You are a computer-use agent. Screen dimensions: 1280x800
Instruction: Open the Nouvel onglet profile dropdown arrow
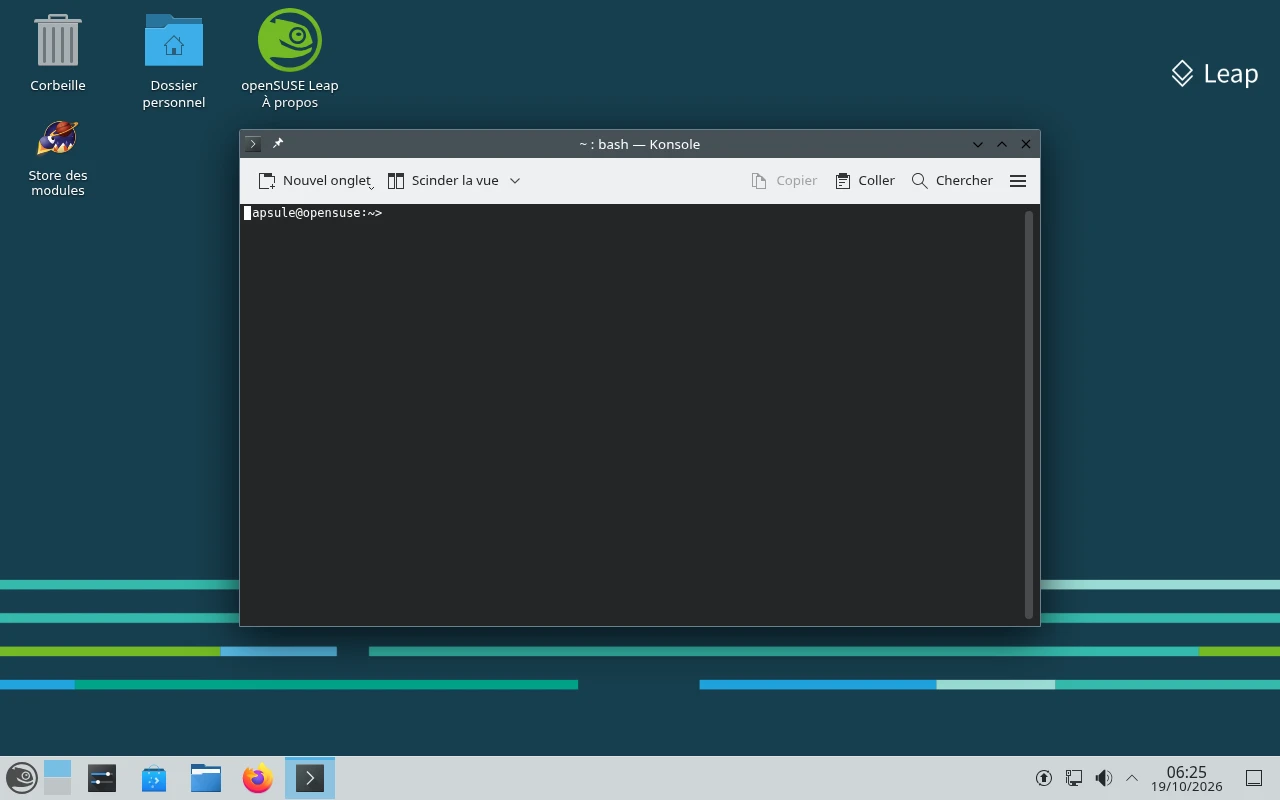click(x=371, y=186)
